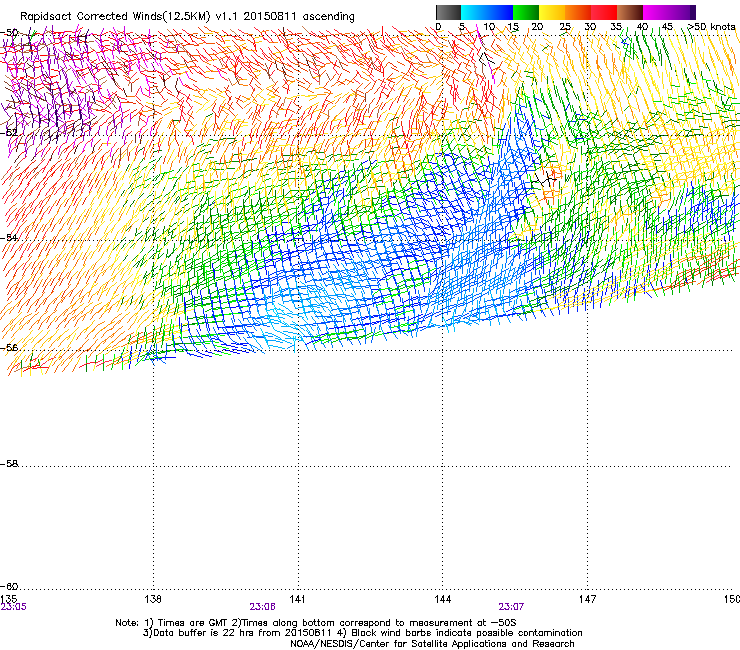Click the purple time stamp '23:05'
Viewport: 740px width, 650px height.
point(14,607)
